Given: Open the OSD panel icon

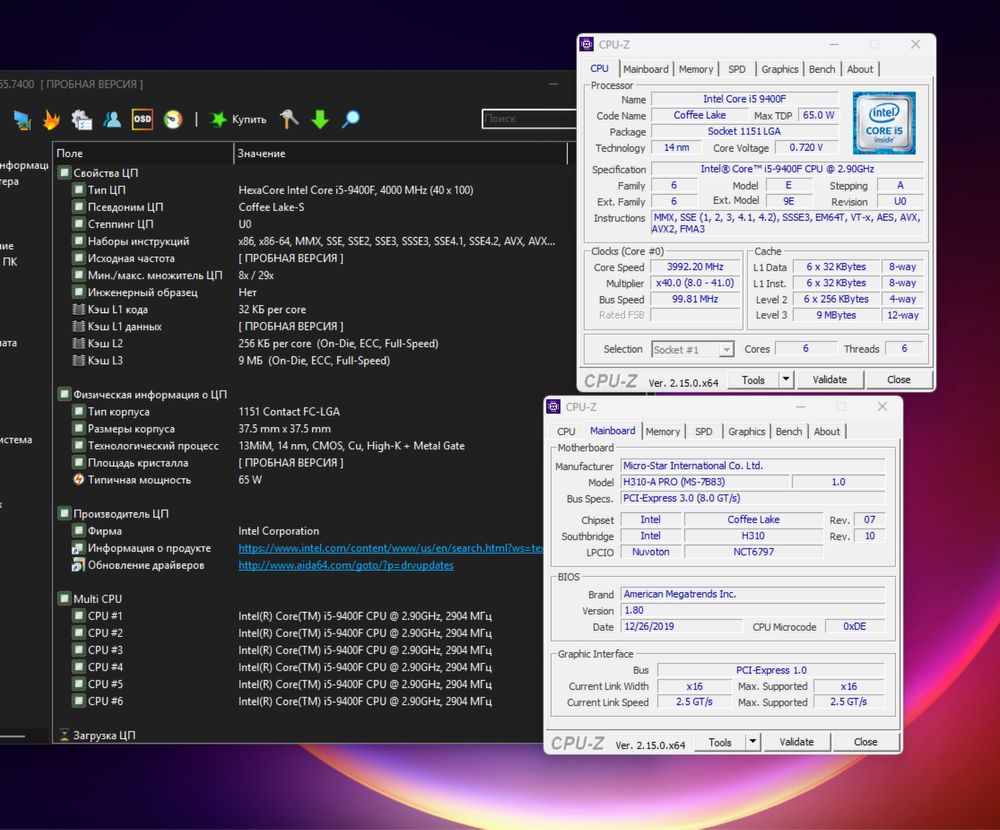Looking at the screenshot, I should point(142,119).
